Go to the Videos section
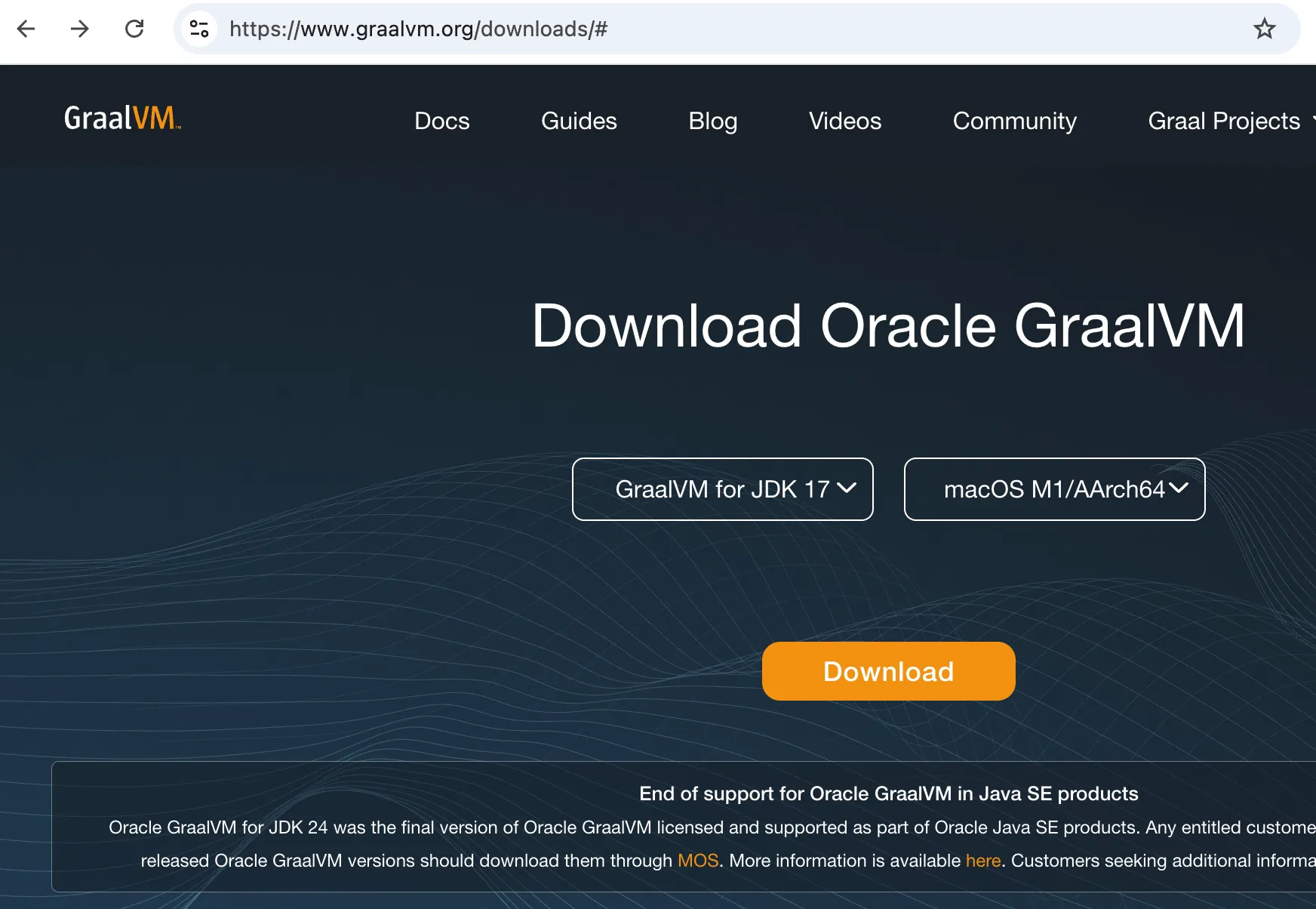1316x909 pixels. [x=844, y=121]
